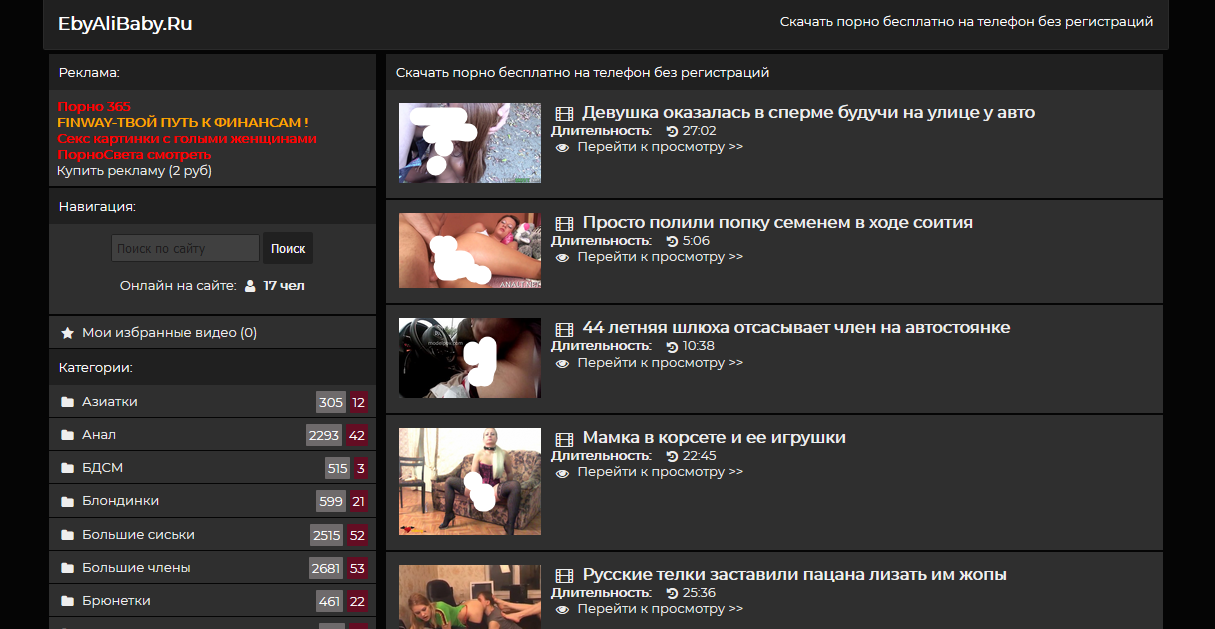1215x629 pixels.
Task: Click the folder icon beside Блондинки
Action: click(68, 501)
